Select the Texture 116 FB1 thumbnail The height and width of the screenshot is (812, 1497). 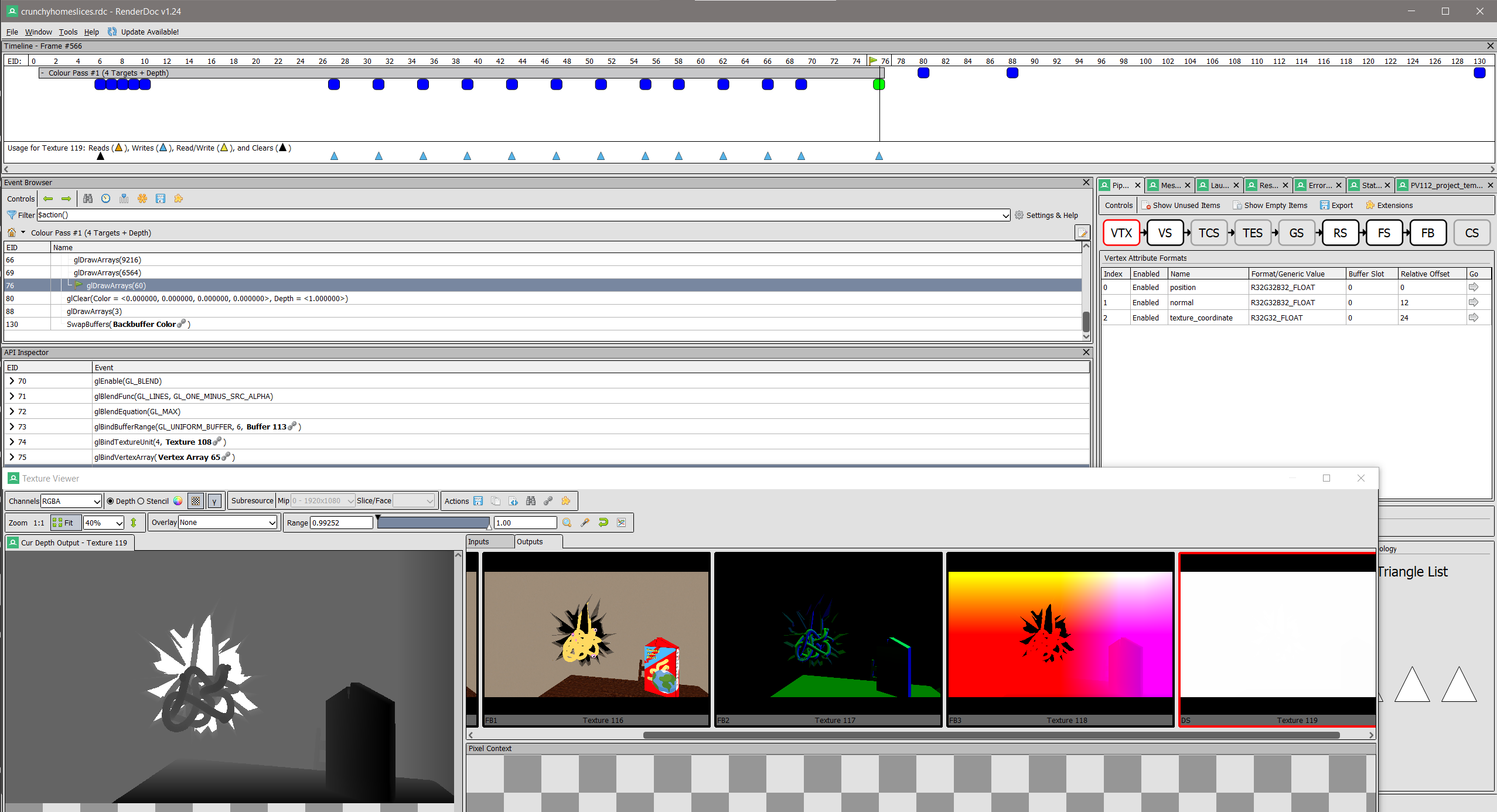[596, 635]
